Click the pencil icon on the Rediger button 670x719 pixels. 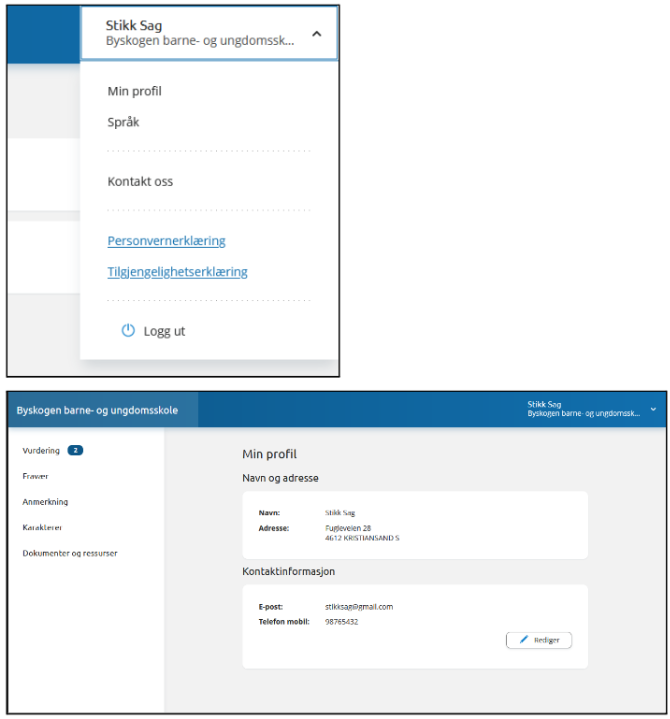(524, 640)
